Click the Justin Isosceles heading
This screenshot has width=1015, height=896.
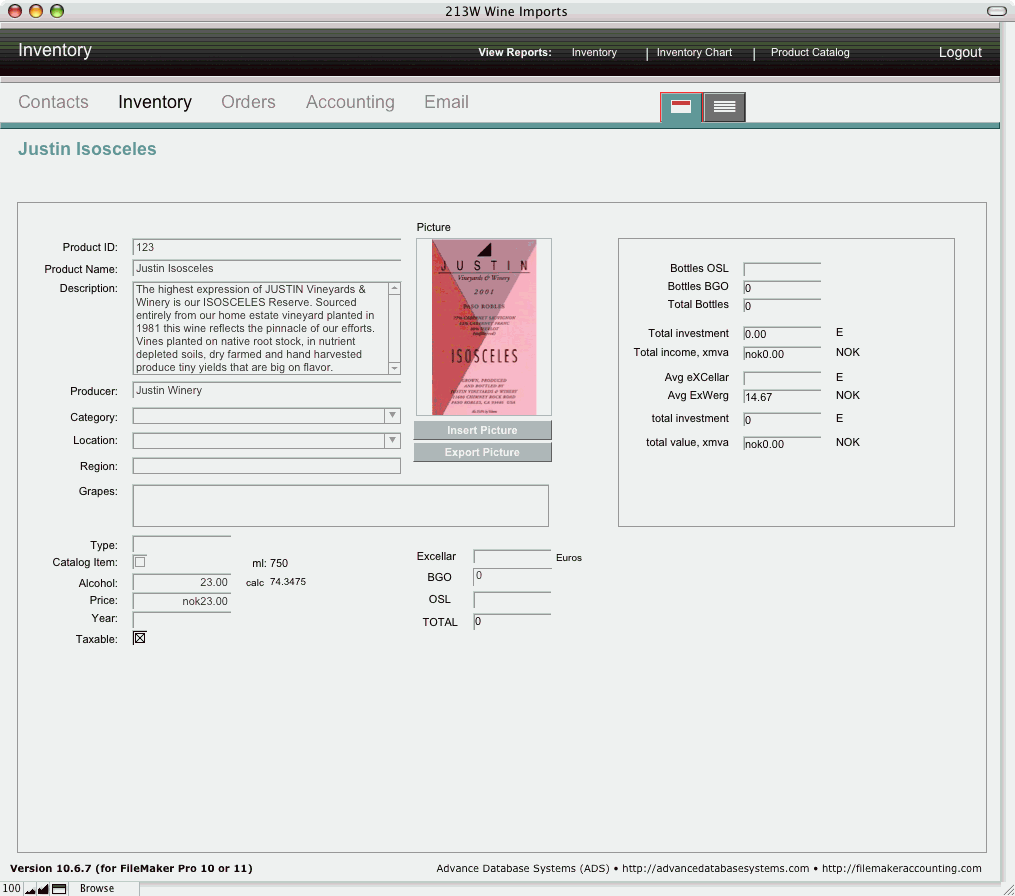(x=87, y=149)
